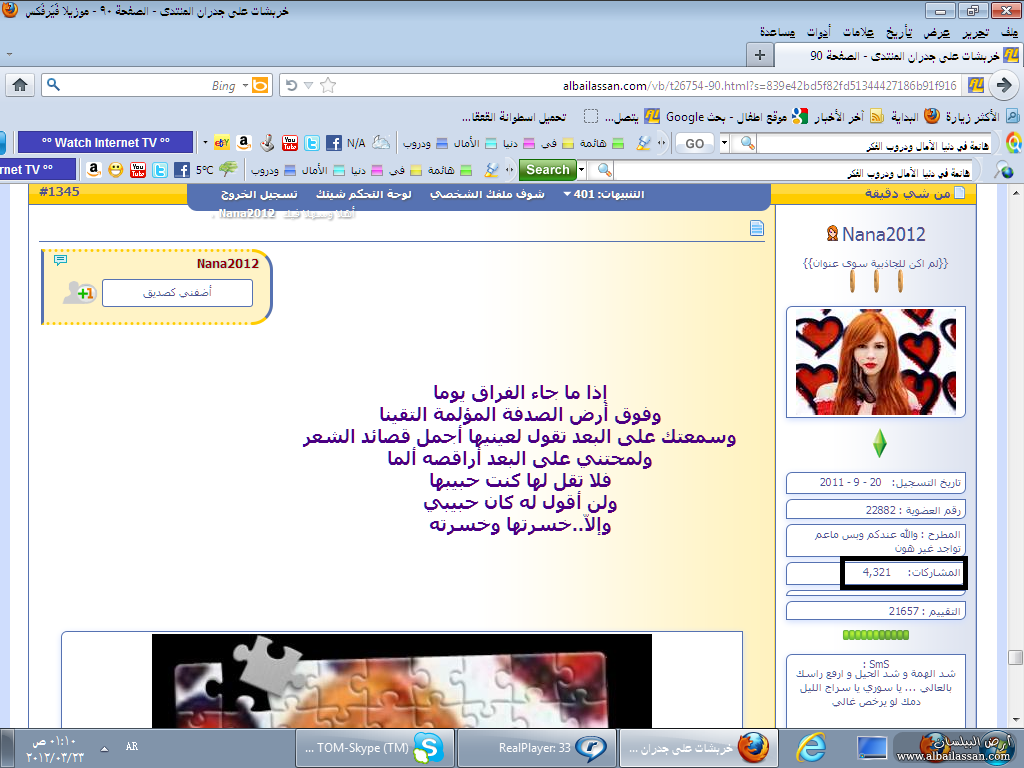Expand the dropdown next to Watch Internet TV
Screen dimensions: 1024x768
click(x=204, y=142)
